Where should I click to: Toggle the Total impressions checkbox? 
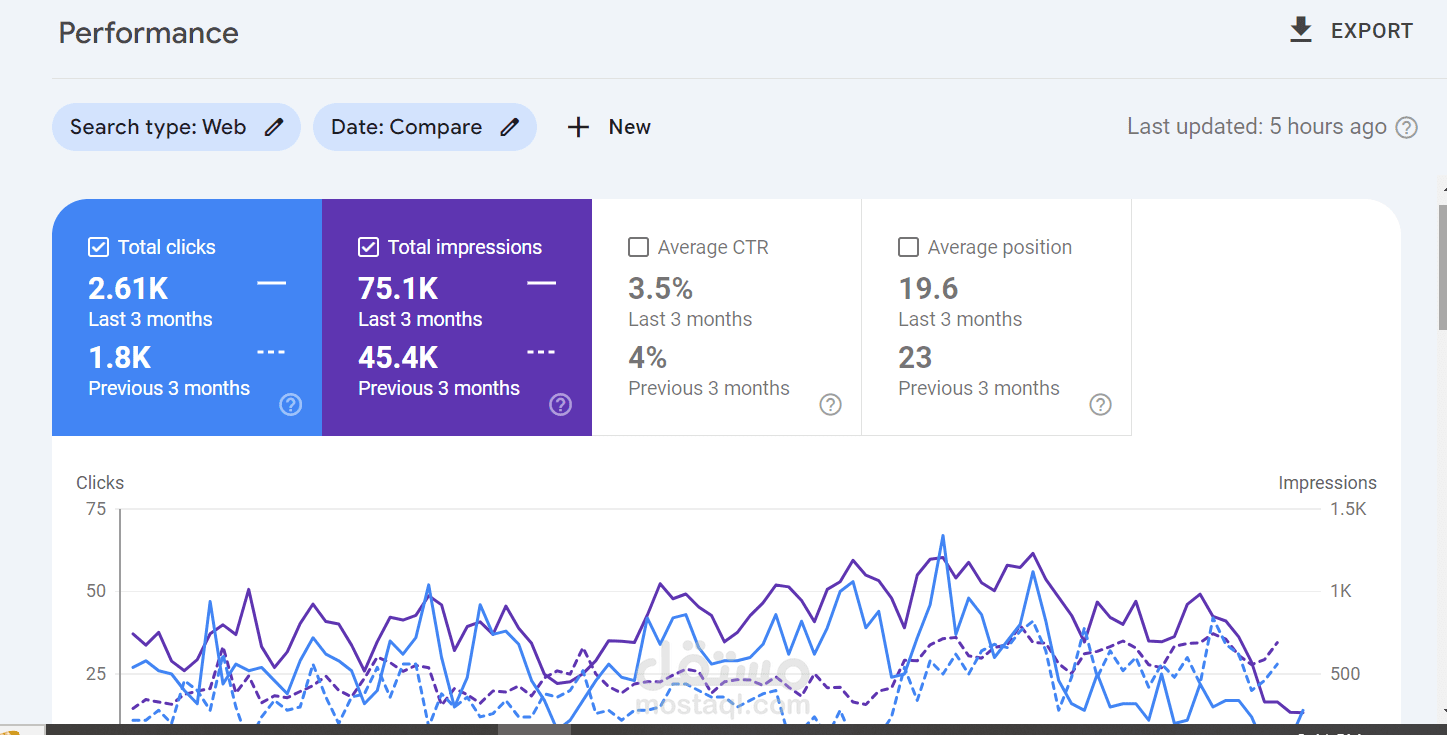point(368,247)
